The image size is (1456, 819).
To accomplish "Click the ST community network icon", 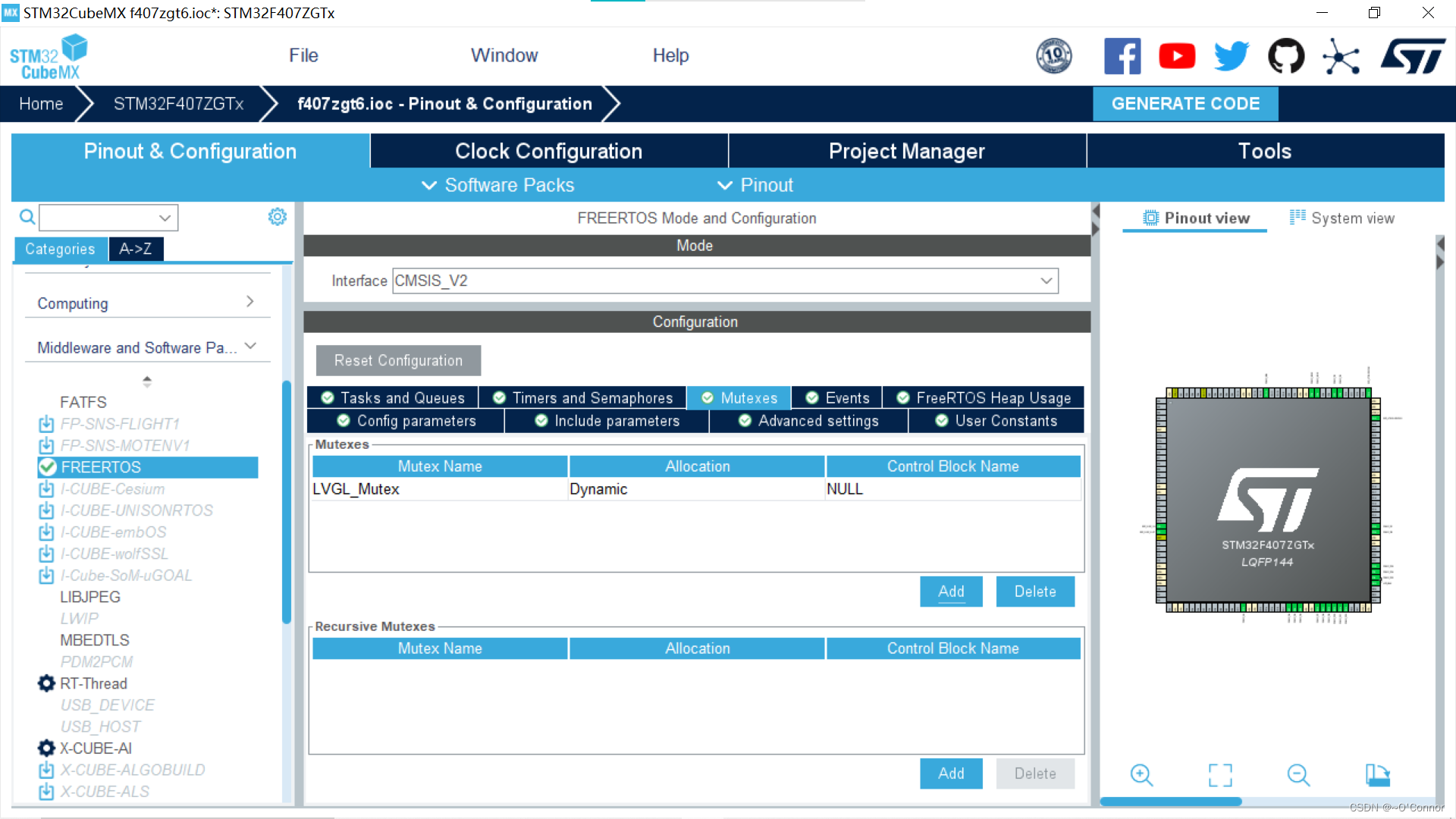I will click(1341, 56).
